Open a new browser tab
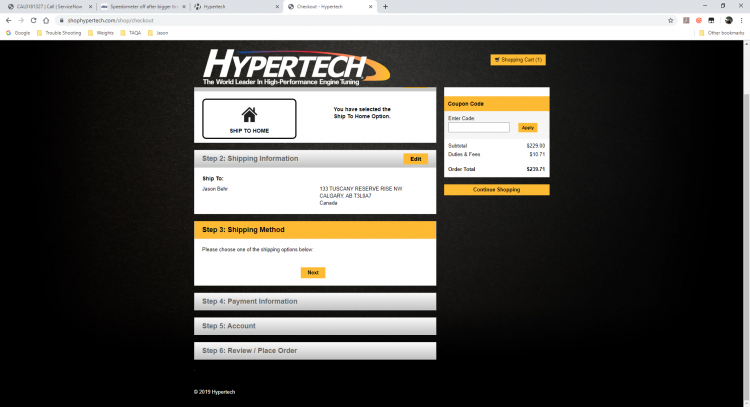Image resolution: width=750 pixels, height=407 pixels. coord(386,7)
